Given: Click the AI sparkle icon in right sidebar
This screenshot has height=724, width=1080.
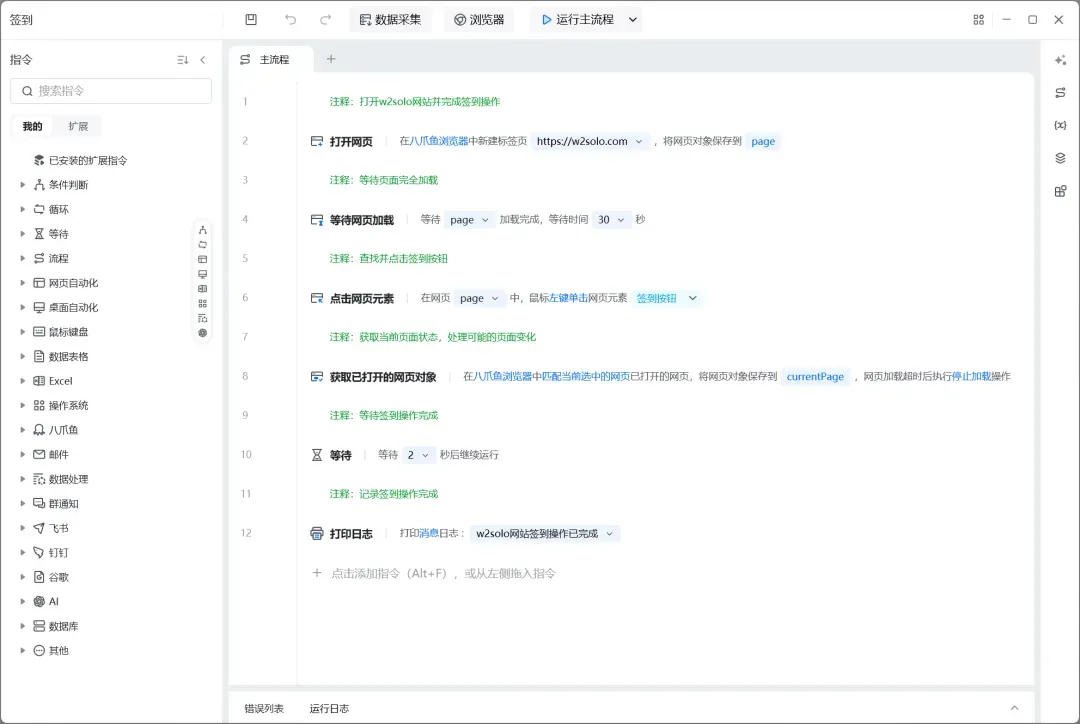Looking at the screenshot, I should coord(1060,60).
